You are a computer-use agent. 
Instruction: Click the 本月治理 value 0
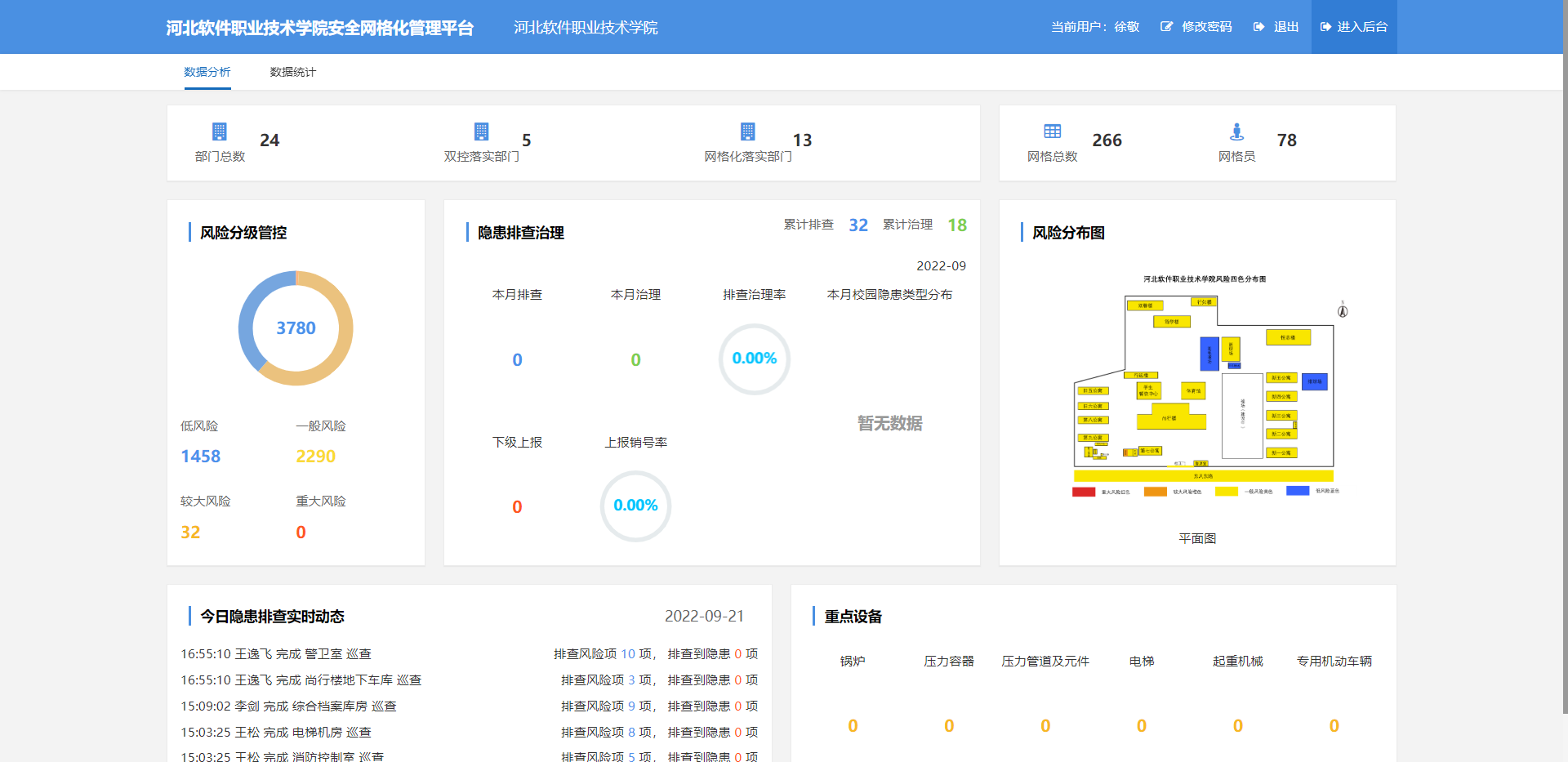[x=635, y=360]
